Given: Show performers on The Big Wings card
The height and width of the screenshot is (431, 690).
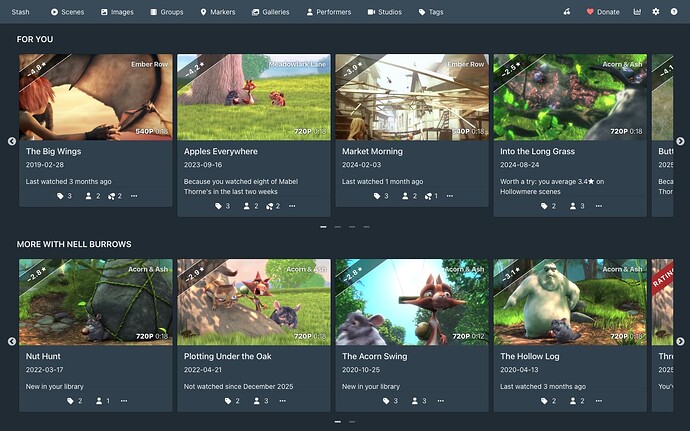Looking at the screenshot, I should 92,196.
